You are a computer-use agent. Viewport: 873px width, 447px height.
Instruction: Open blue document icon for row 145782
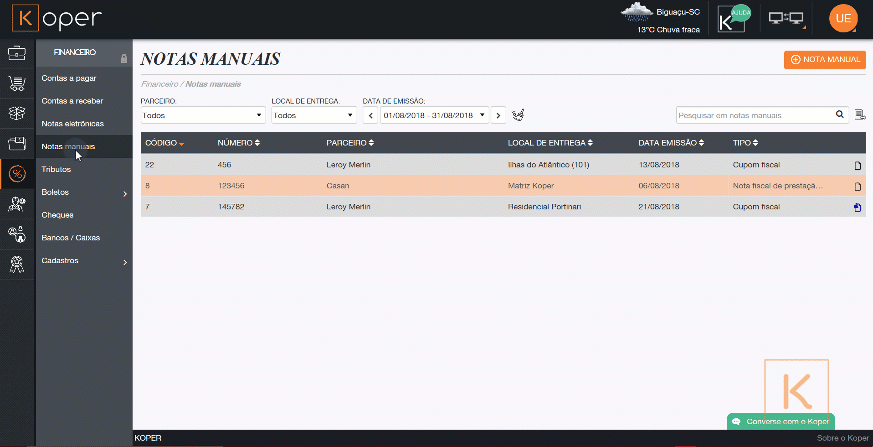(857, 208)
